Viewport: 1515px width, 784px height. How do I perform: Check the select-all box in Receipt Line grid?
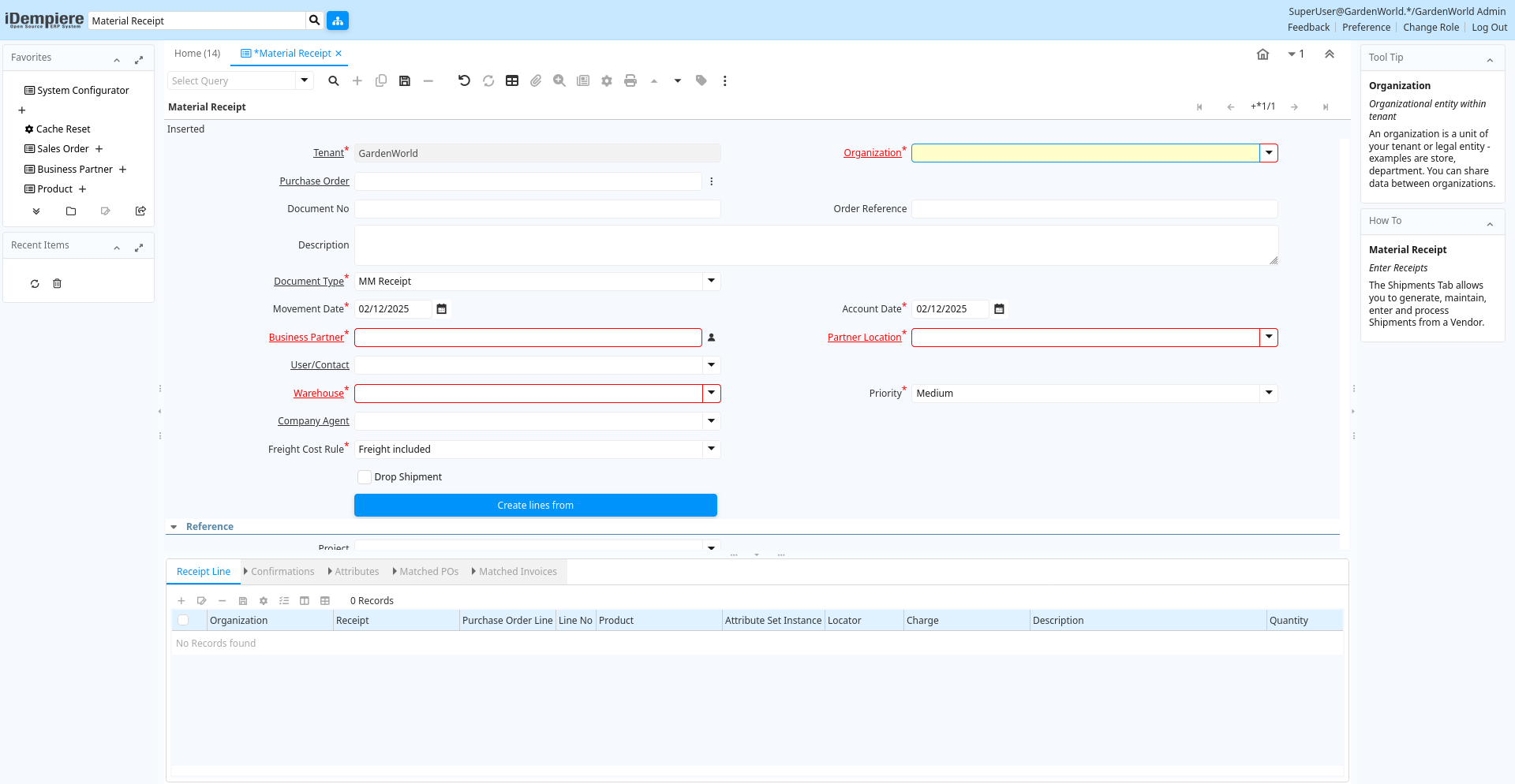pyautogui.click(x=183, y=621)
